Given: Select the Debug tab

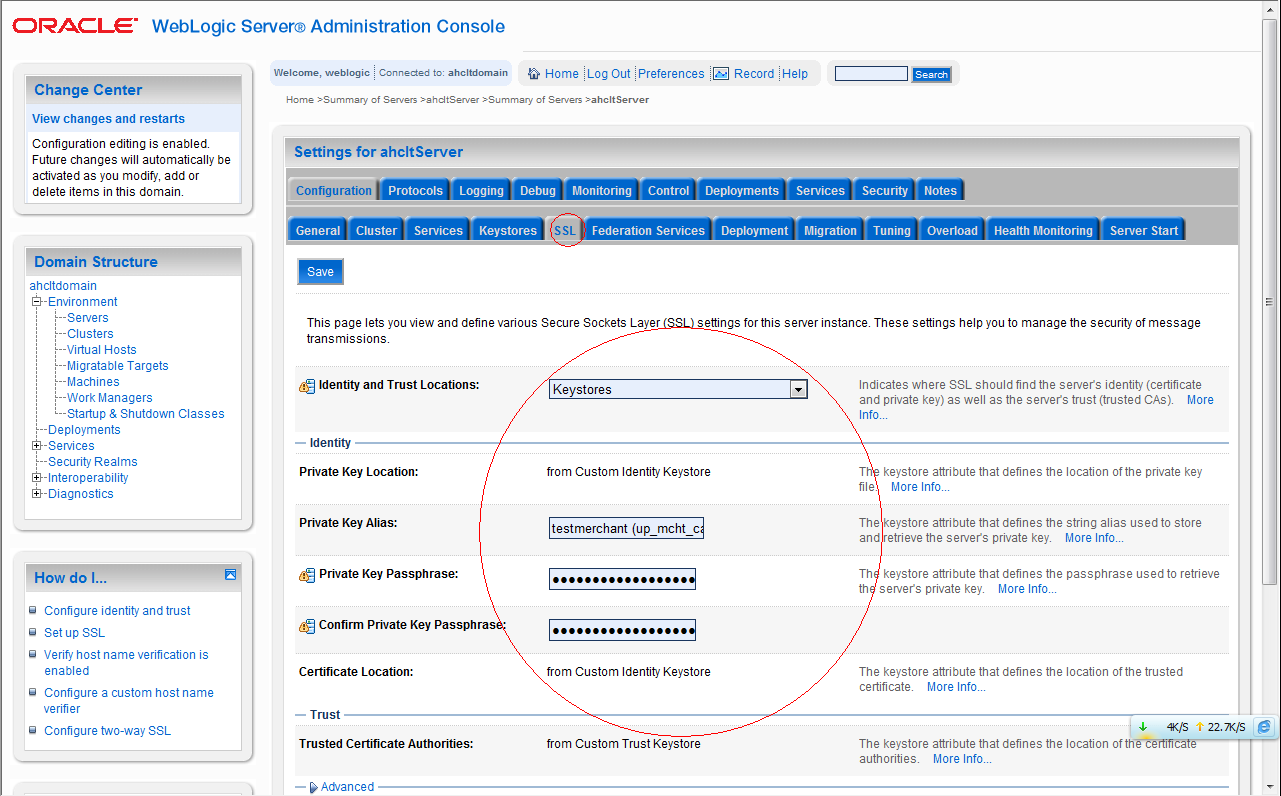Looking at the screenshot, I should click(538, 191).
